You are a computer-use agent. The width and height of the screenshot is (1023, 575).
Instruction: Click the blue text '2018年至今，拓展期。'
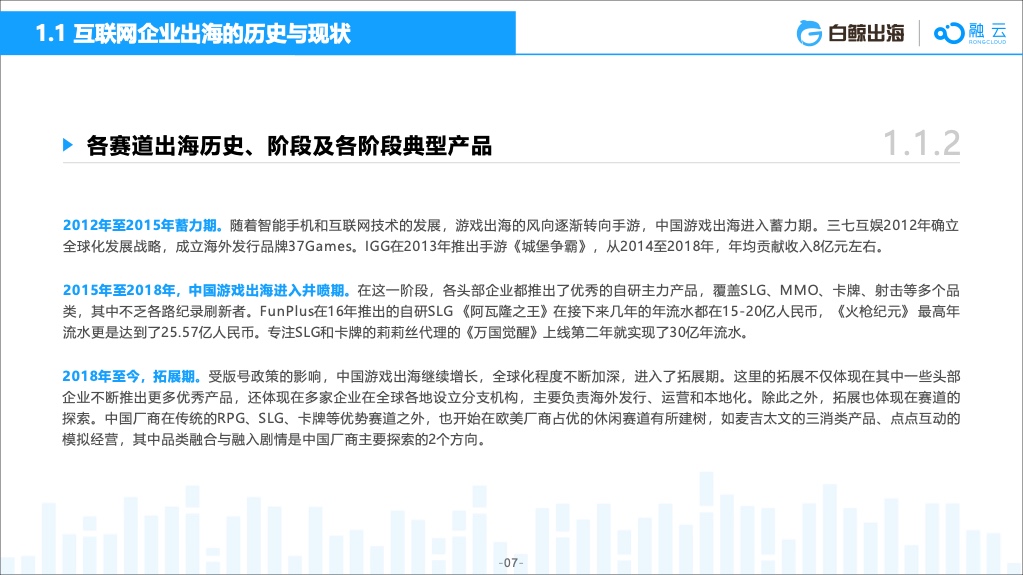(132, 377)
